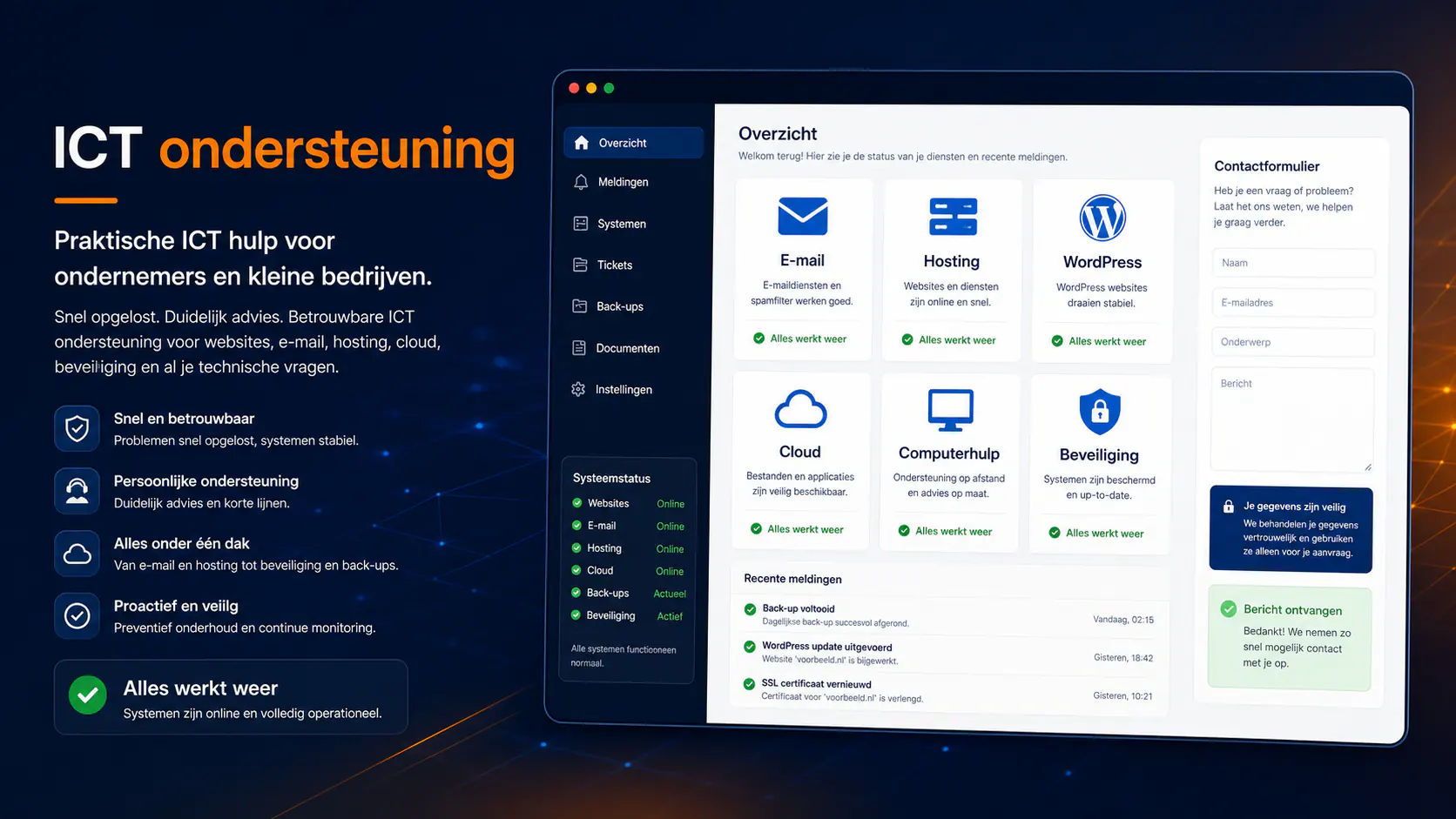Click the WordPress logo icon
The height and width of the screenshot is (819, 1456).
click(1102, 218)
